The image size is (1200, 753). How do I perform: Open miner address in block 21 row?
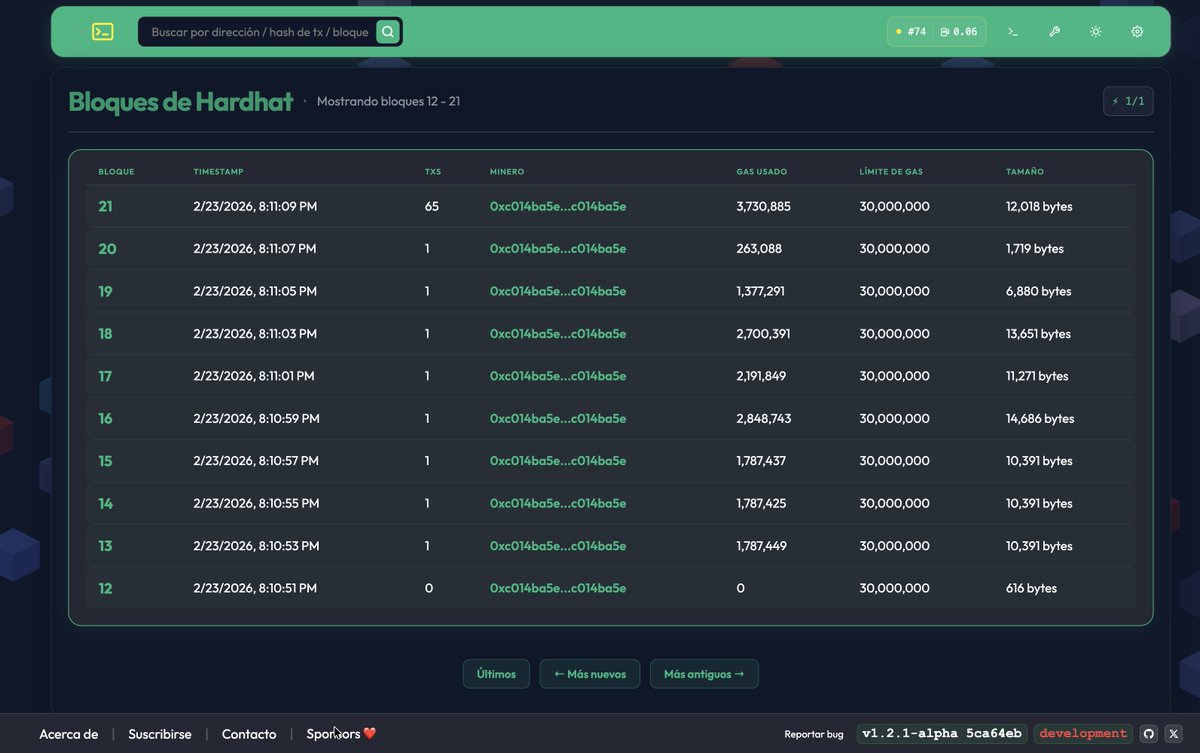tap(558, 206)
